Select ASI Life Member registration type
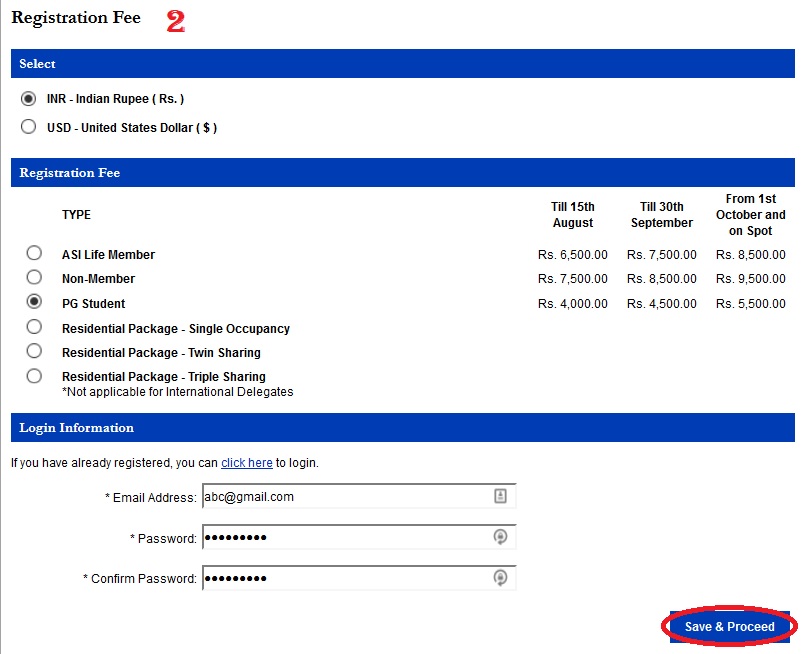Viewport: 806px width, 654px height. click(x=34, y=253)
